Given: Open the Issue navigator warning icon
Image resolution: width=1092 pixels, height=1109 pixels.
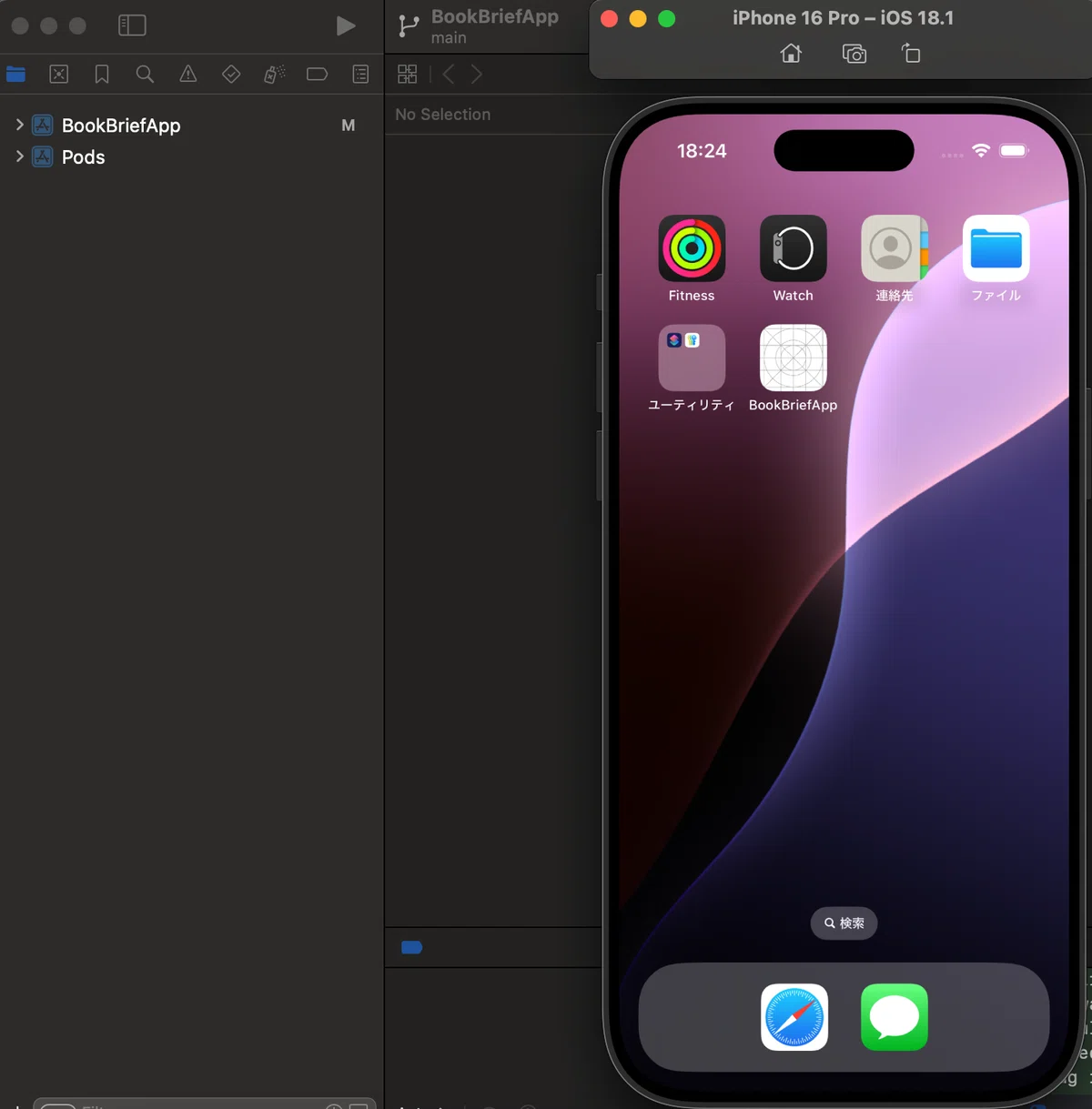Looking at the screenshot, I should 188,75.
